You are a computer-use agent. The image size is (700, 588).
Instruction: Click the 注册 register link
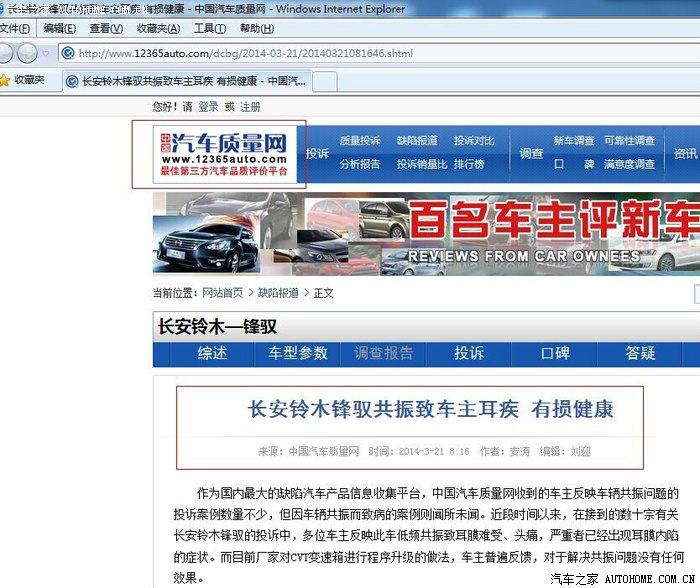(x=250, y=107)
